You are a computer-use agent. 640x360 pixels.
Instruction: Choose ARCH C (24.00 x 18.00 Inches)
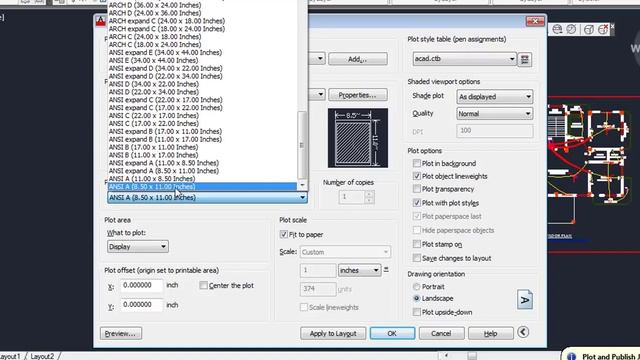(x=155, y=36)
